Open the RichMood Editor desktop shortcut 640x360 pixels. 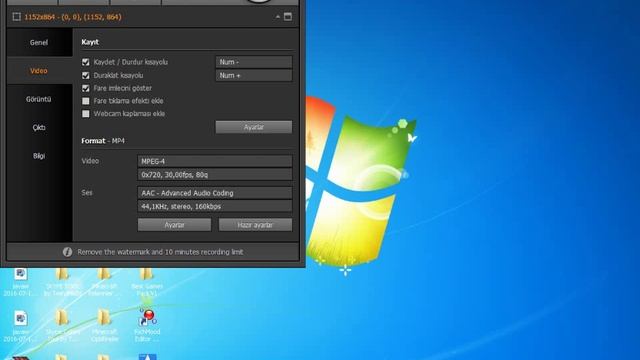point(147,325)
